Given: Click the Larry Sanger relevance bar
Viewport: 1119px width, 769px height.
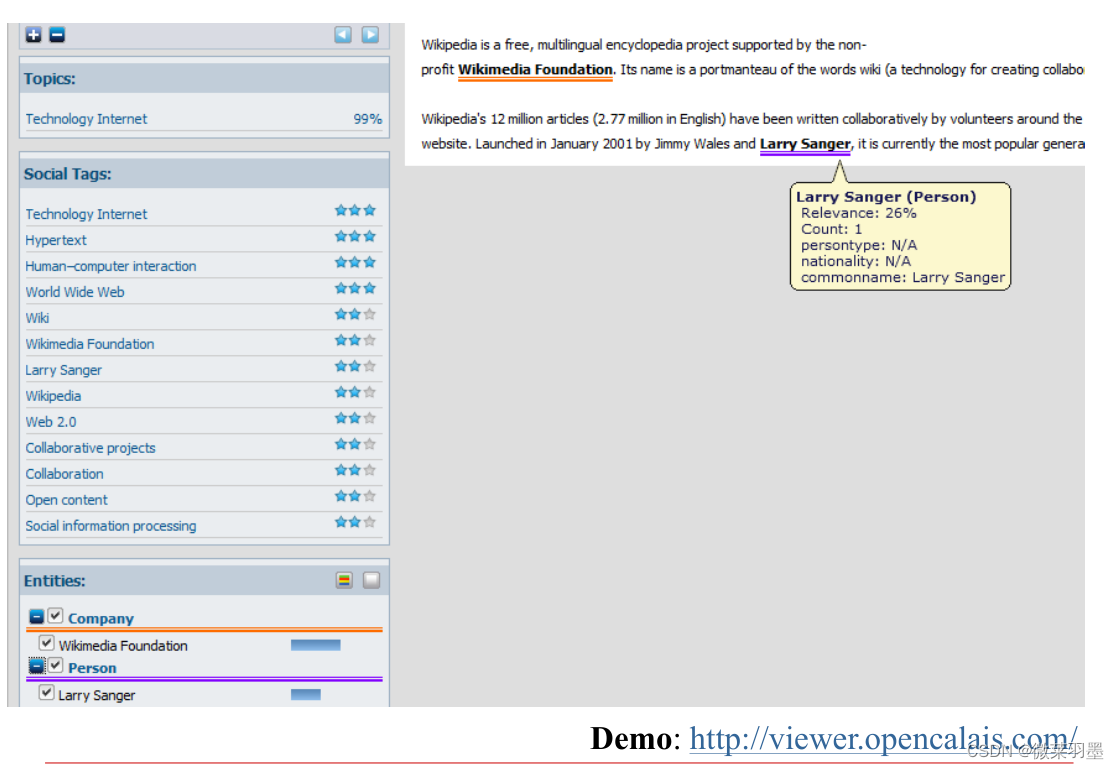Looking at the screenshot, I should point(305,695).
